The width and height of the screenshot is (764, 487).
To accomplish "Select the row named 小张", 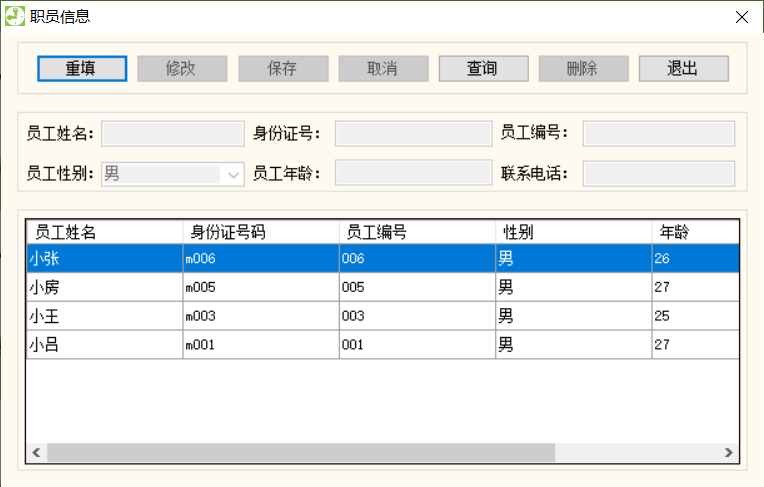I will 383,258.
